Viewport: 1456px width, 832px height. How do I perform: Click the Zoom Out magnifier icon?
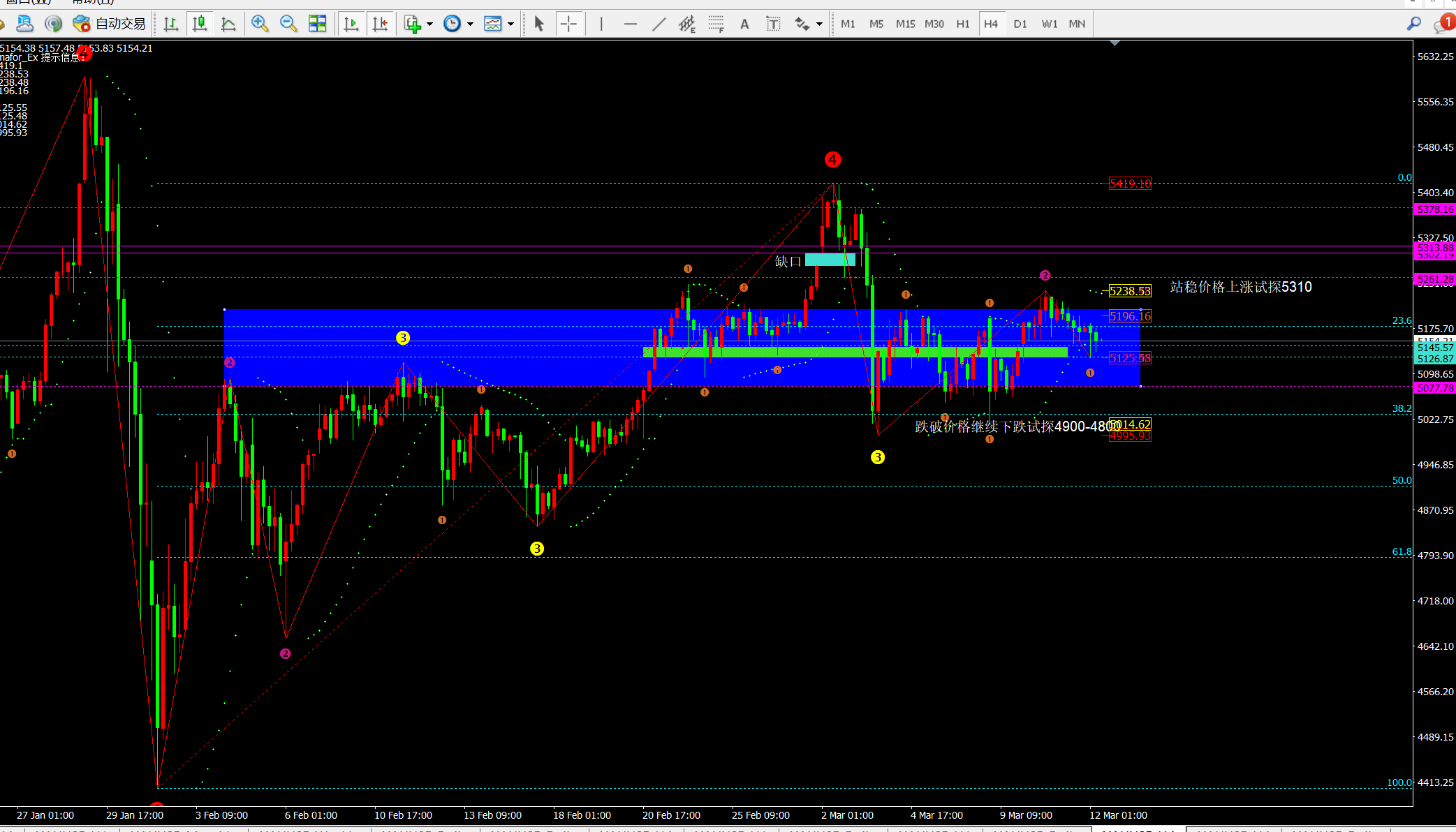click(288, 24)
